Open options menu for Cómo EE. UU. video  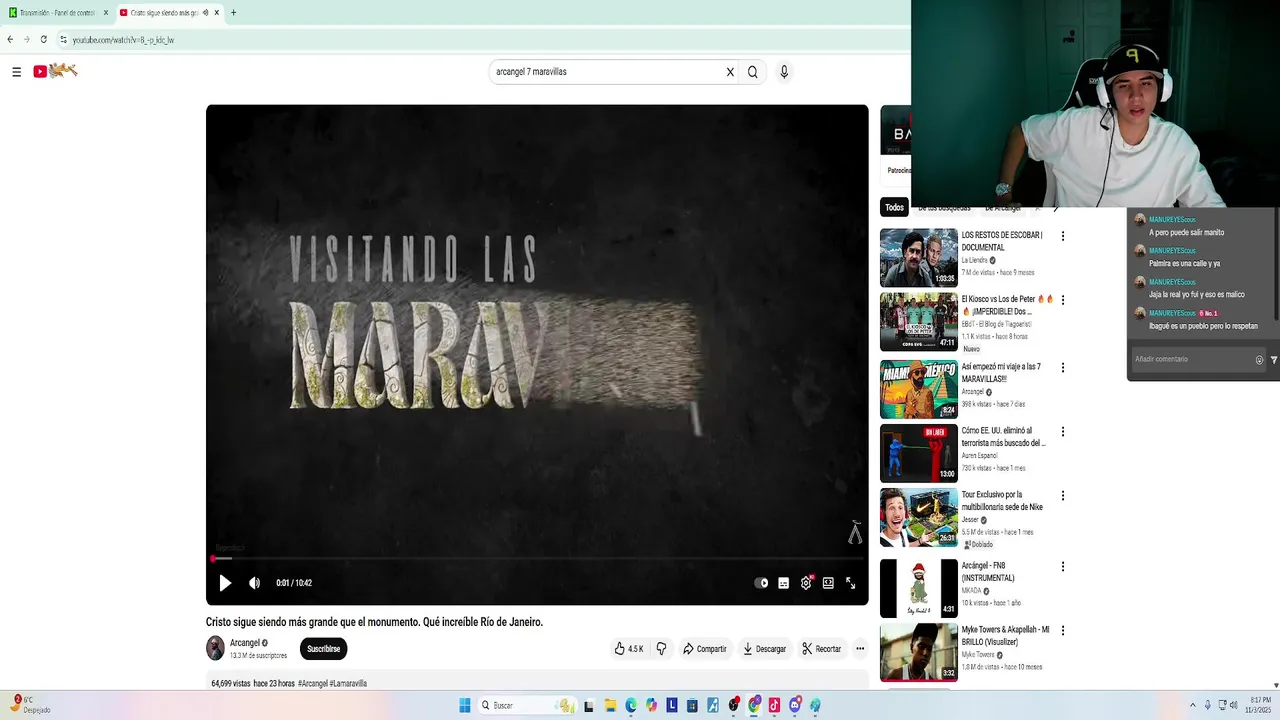(x=1063, y=432)
